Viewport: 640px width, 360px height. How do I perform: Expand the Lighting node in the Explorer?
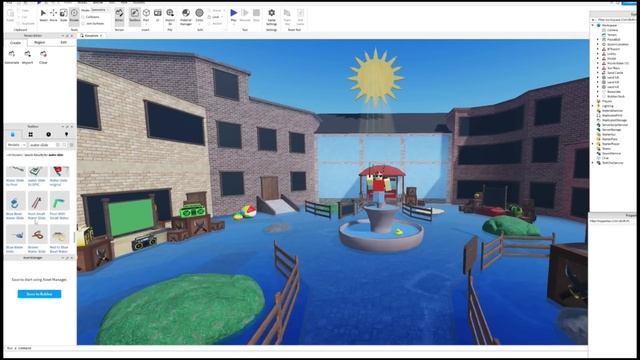(593, 106)
